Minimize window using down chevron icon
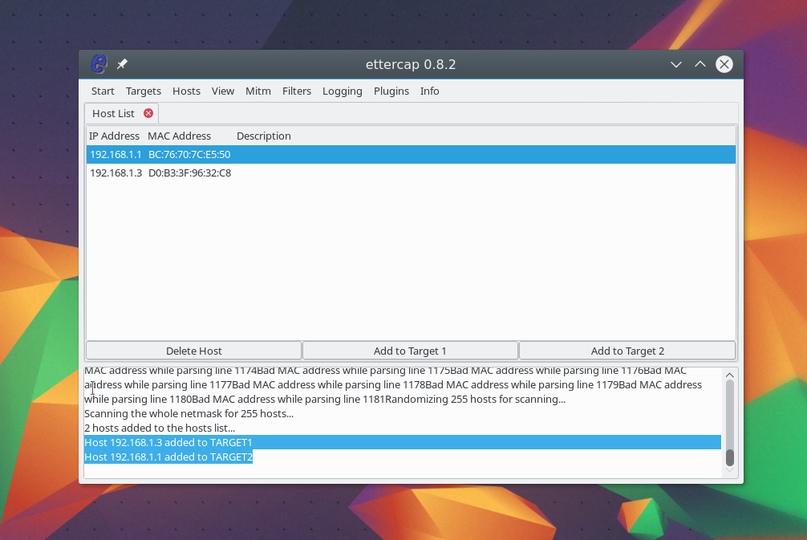Screen dimensions: 807x540 [676, 64]
